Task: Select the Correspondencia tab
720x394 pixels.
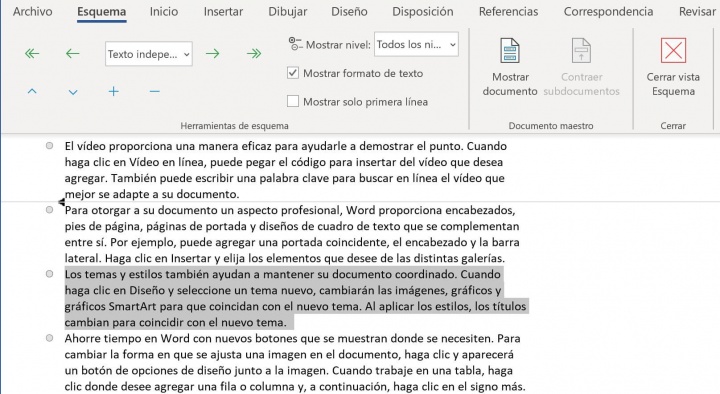Action: click(x=608, y=11)
